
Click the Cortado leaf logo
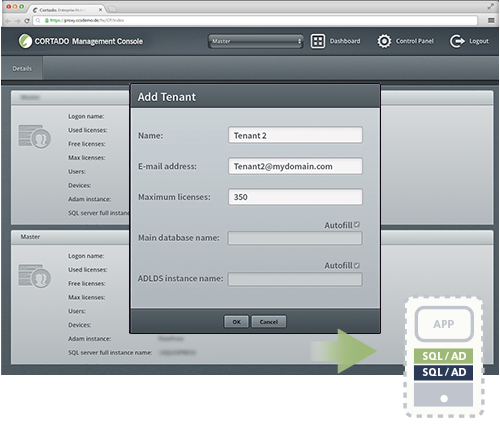point(25,41)
